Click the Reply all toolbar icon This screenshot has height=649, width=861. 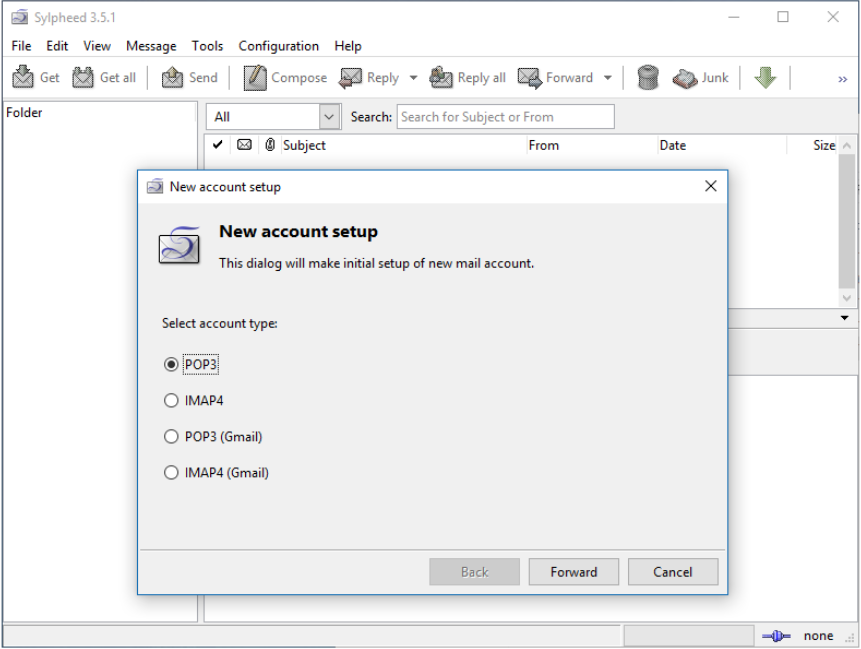click(x=440, y=77)
